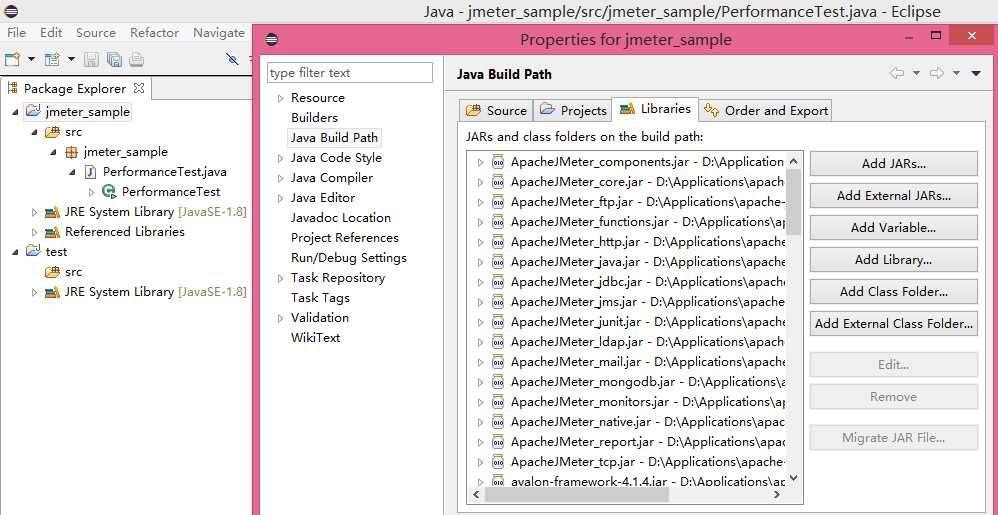Select Builders in properties list
998x515 pixels.
pos(314,118)
